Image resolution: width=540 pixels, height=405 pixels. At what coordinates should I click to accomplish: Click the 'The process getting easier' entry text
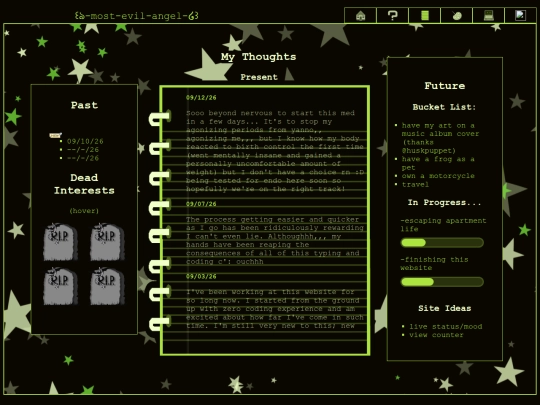coord(275,240)
